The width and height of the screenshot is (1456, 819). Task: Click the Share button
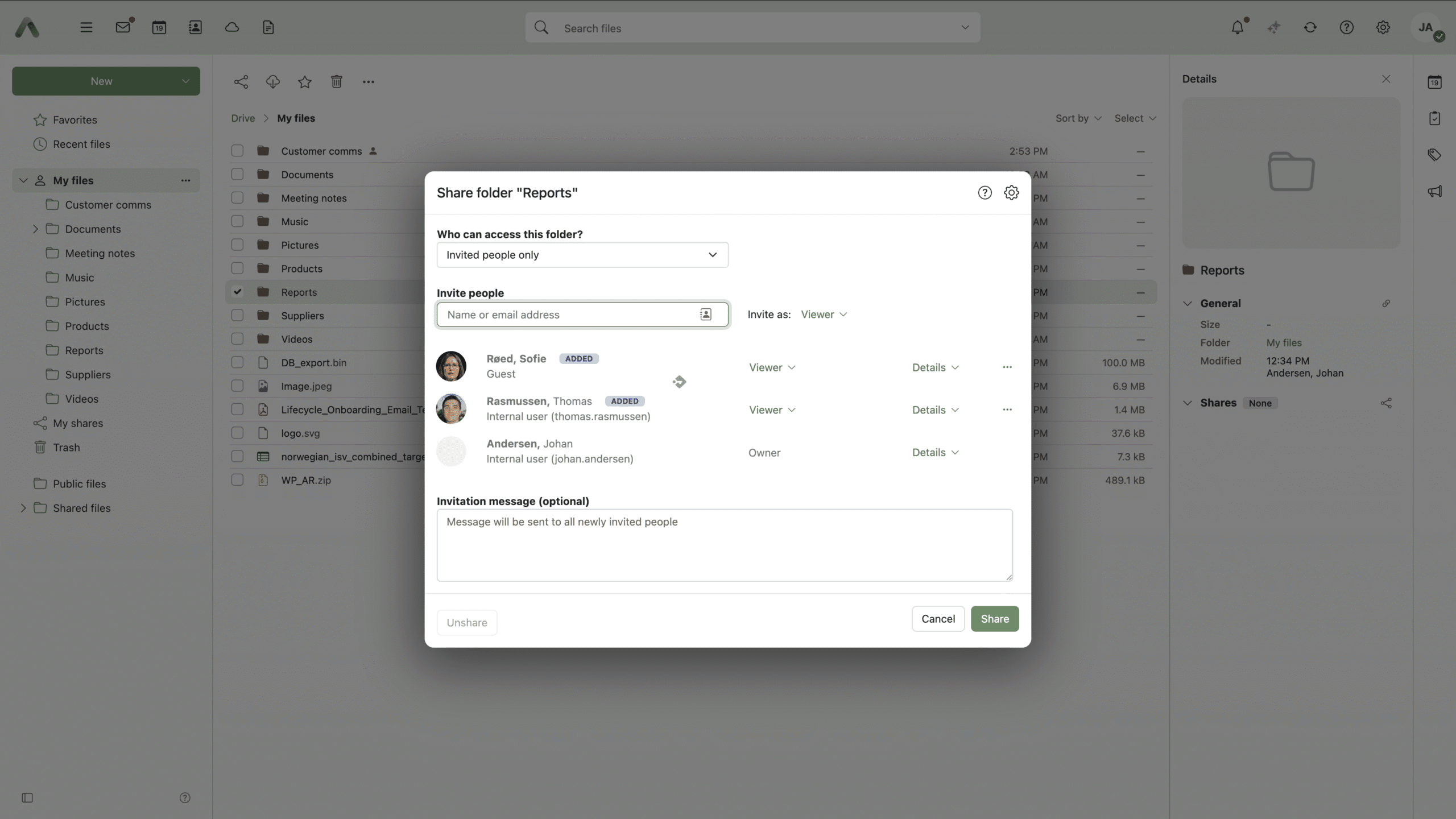point(994,619)
